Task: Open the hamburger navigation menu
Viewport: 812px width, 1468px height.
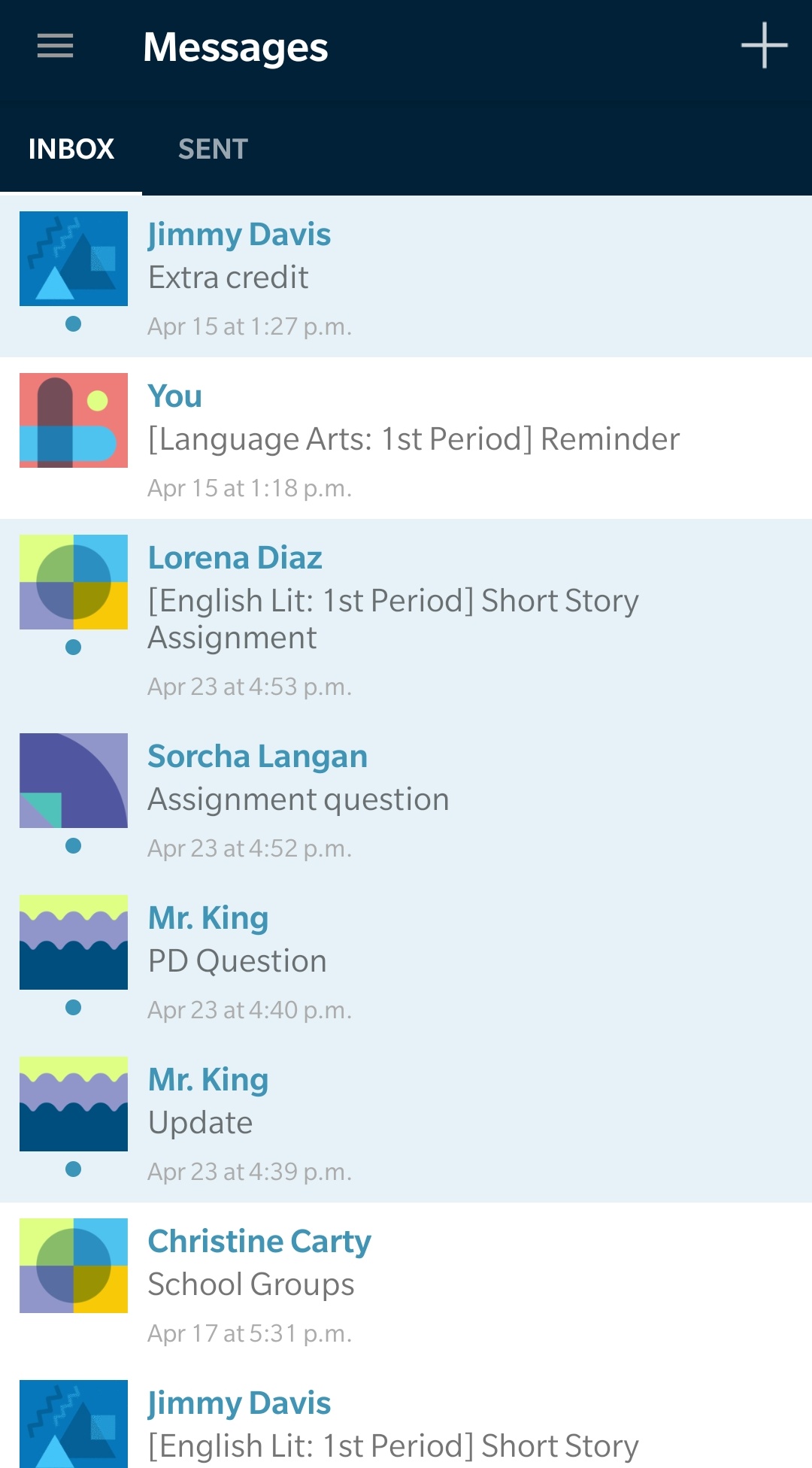Action: point(55,47)
